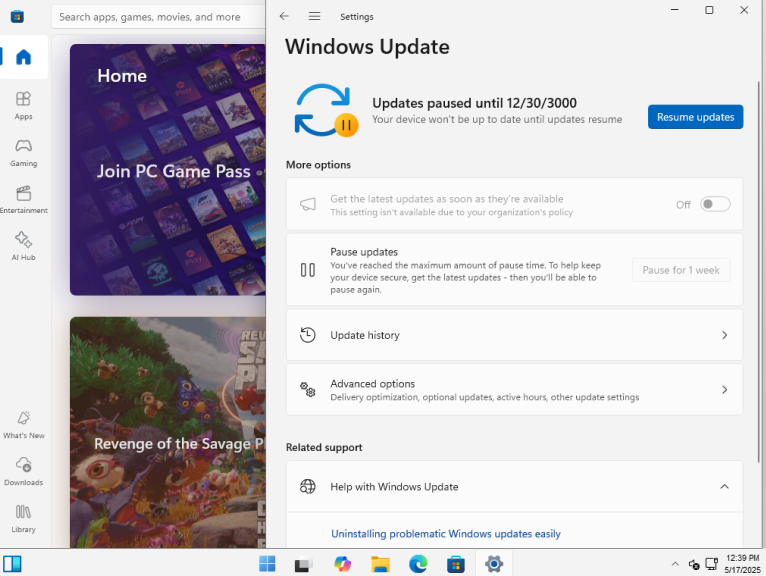The height and width of the screenshot is (576, 766).
Task: Click the Windows Update page heading
Action: tap(367, 46)
